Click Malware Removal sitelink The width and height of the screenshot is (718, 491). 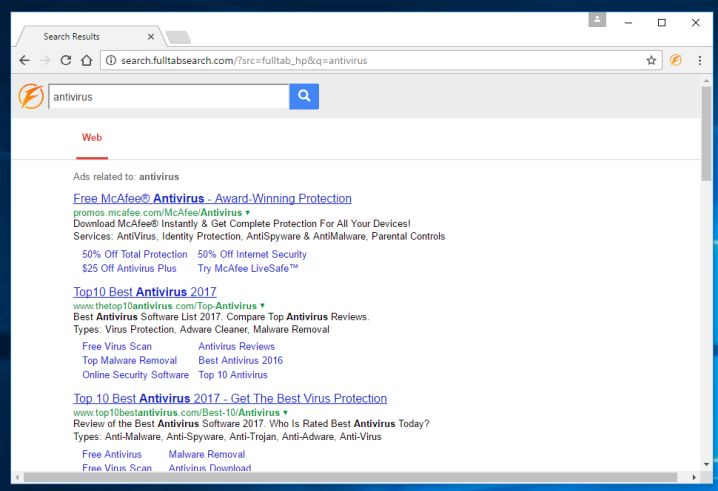pyautogui.click(x=207, y=454)
